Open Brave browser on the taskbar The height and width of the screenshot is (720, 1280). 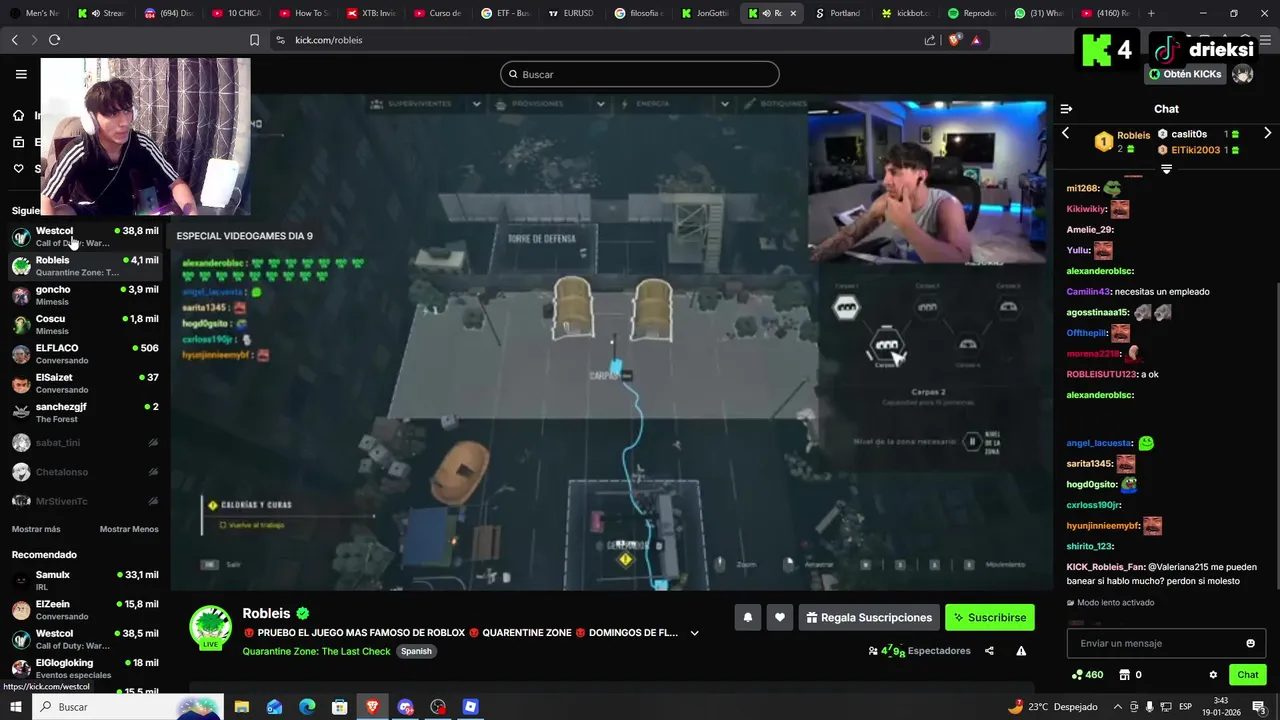372,707
